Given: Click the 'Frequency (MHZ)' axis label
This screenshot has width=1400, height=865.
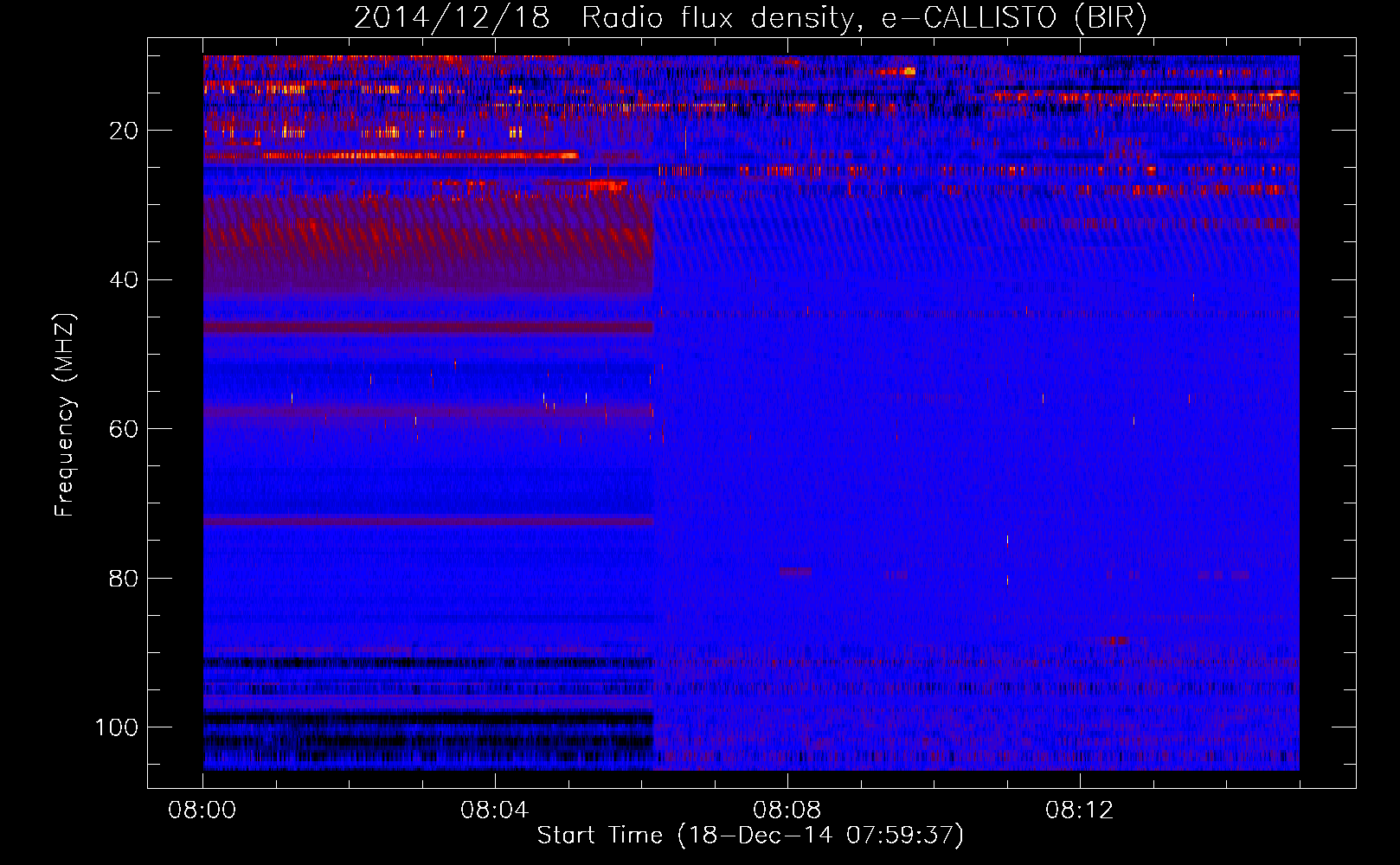Looking at the screenshot, I should (65, 414).
